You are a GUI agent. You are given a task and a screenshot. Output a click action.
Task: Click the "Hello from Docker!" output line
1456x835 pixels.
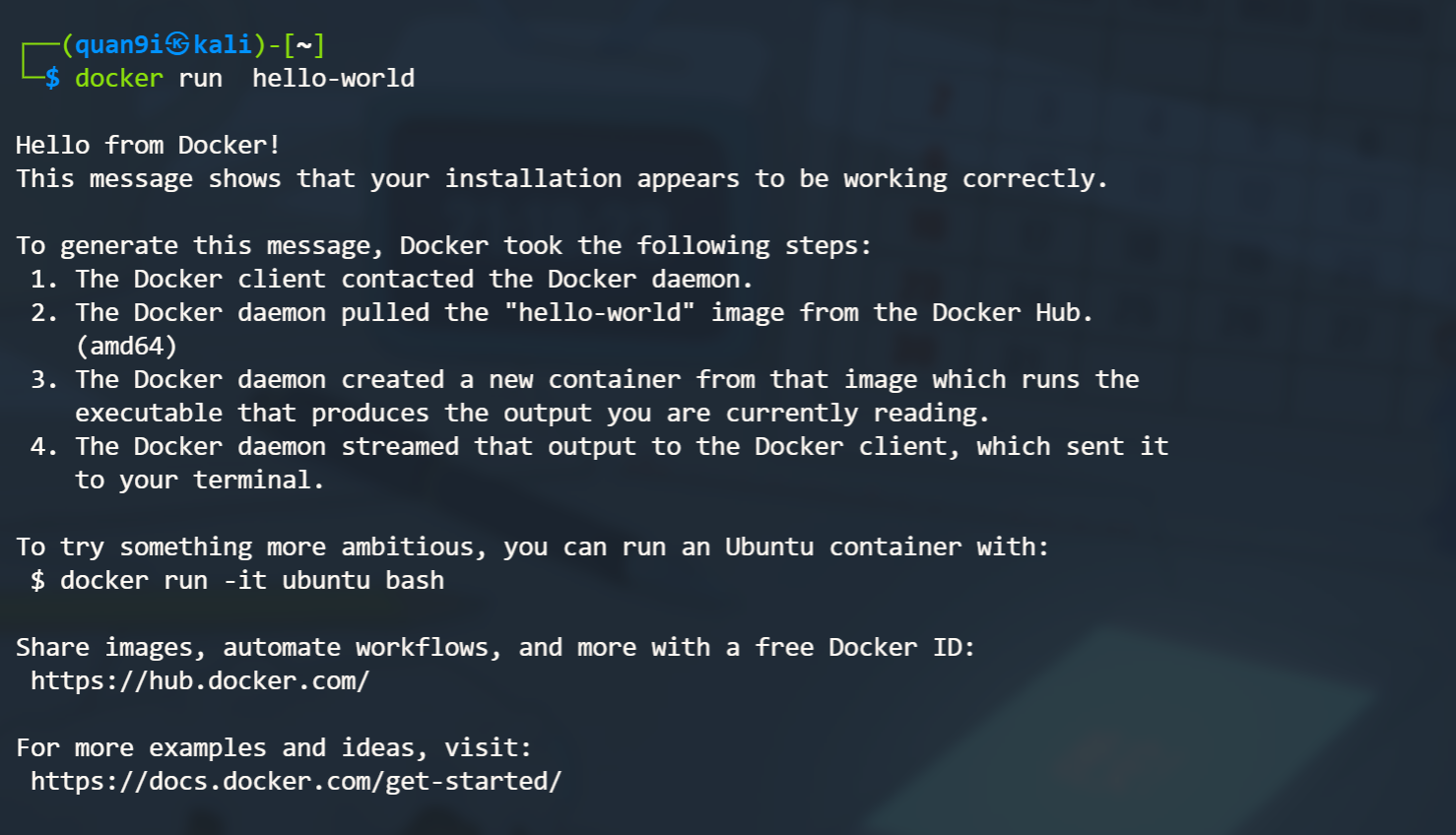(x=148, y=145)
